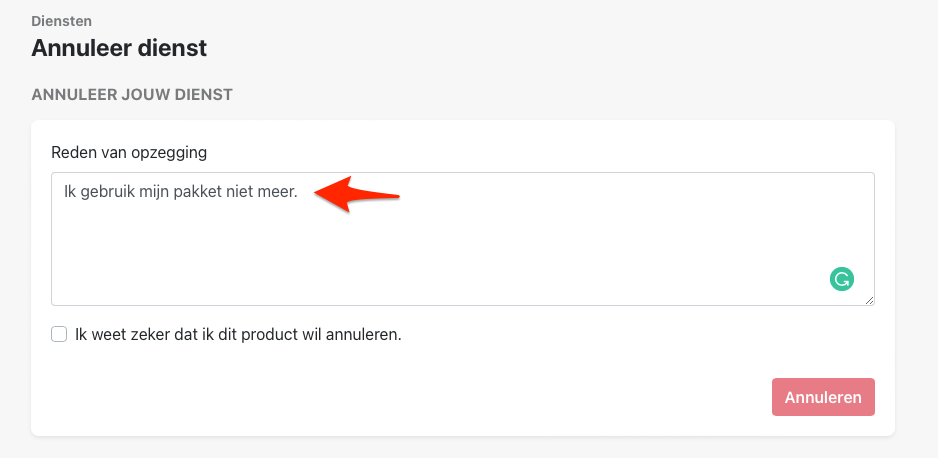Click the "Ik weet zeker" checkbox label text

(x=238, y=334)
